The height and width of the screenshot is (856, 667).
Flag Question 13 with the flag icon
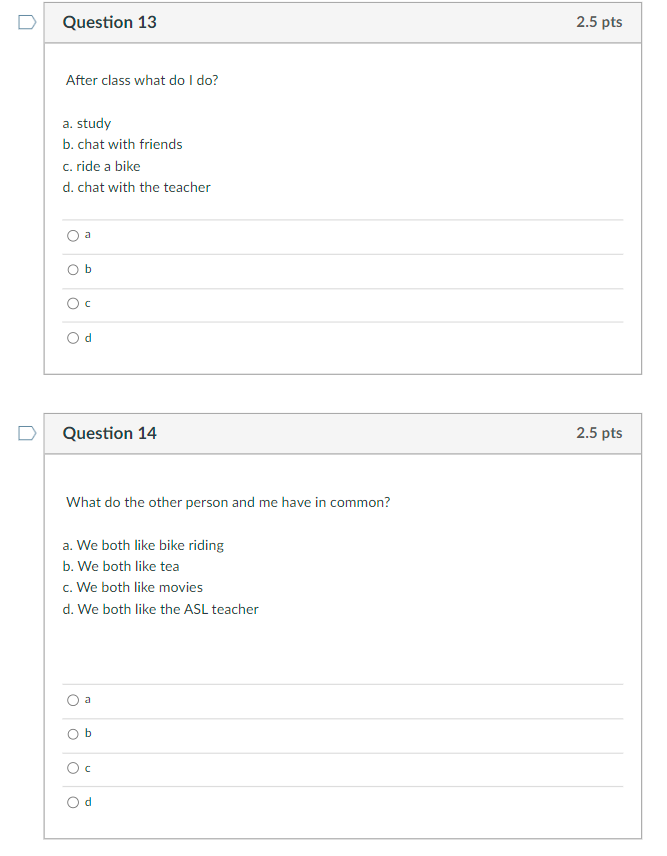pos(28,22)
